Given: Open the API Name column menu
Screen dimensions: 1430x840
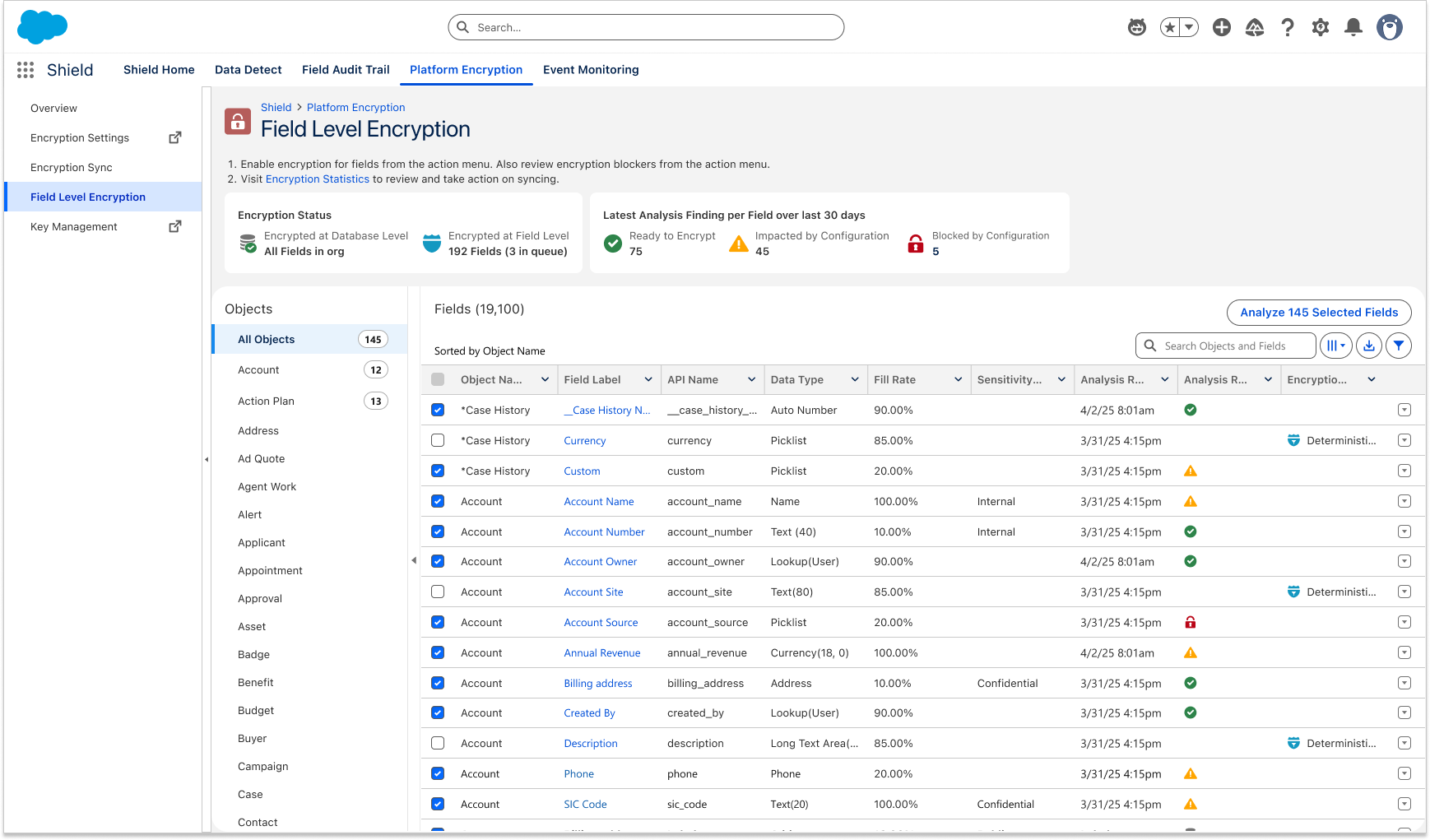Looking at the screenshot, I should click(751, 379).
